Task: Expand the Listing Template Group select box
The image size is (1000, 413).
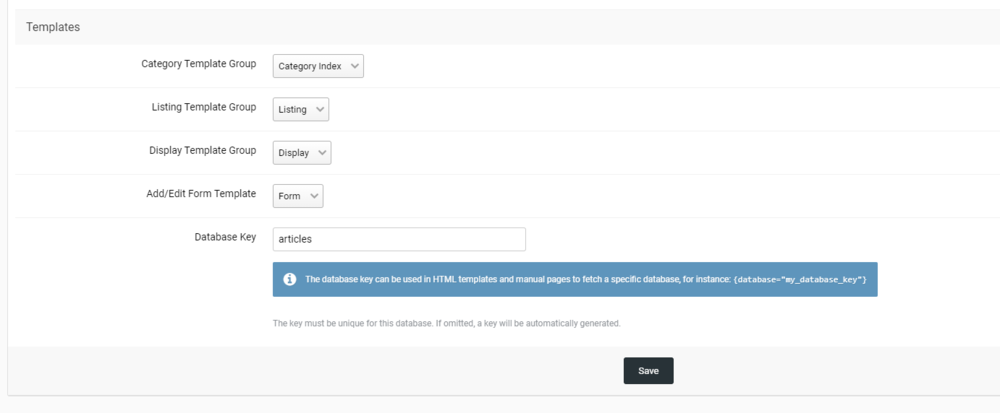Action: pyautogui.click(x=300, y=108)
